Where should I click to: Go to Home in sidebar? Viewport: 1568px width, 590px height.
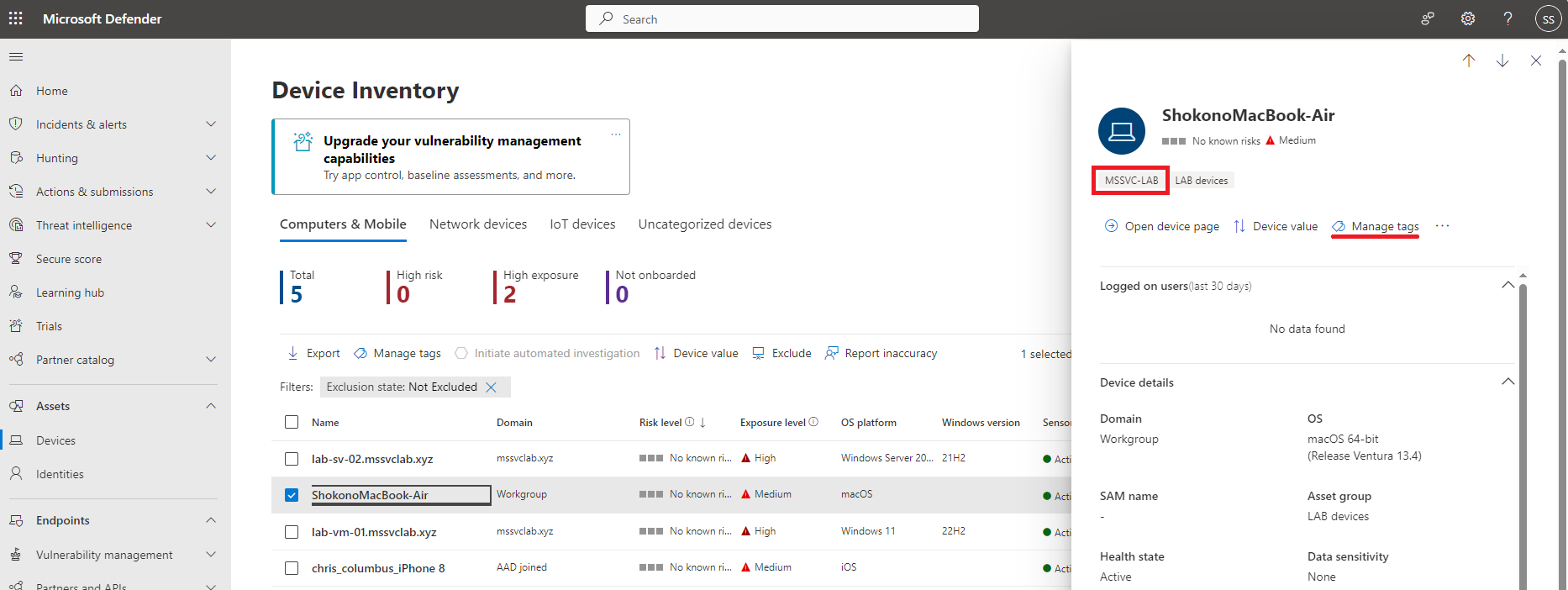click(x=52, y=91)
